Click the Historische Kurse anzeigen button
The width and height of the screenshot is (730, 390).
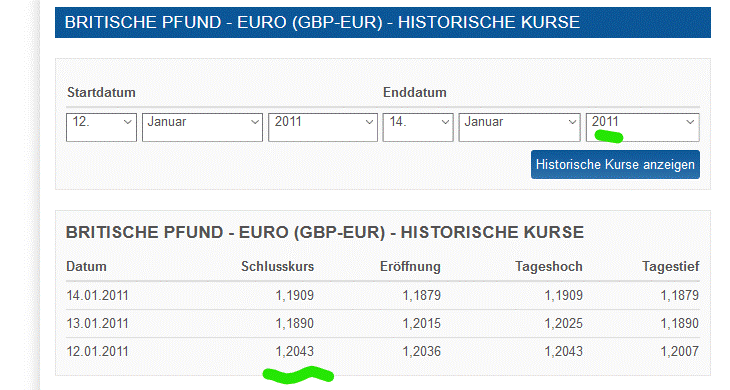[615, 164]
